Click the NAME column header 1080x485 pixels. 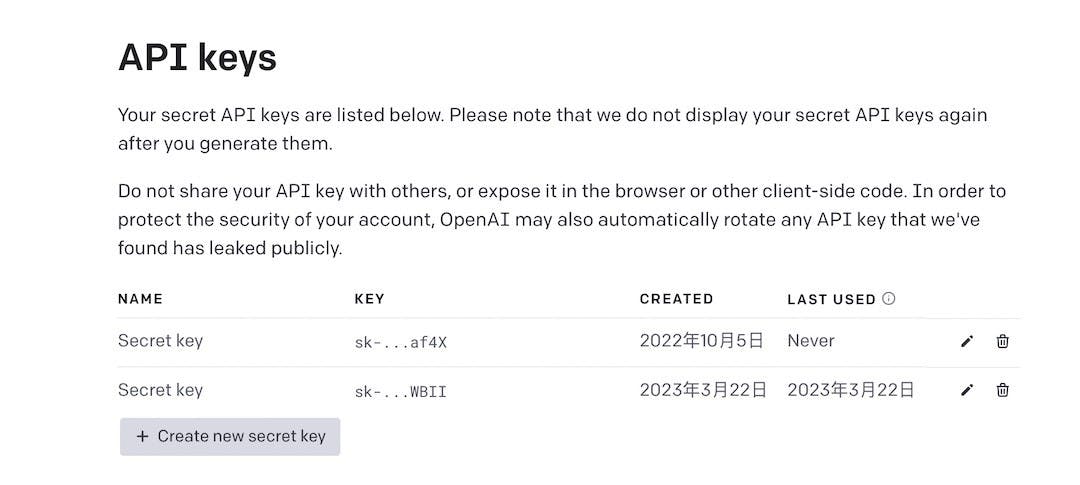pyautogui.click(x=140, y=298)
